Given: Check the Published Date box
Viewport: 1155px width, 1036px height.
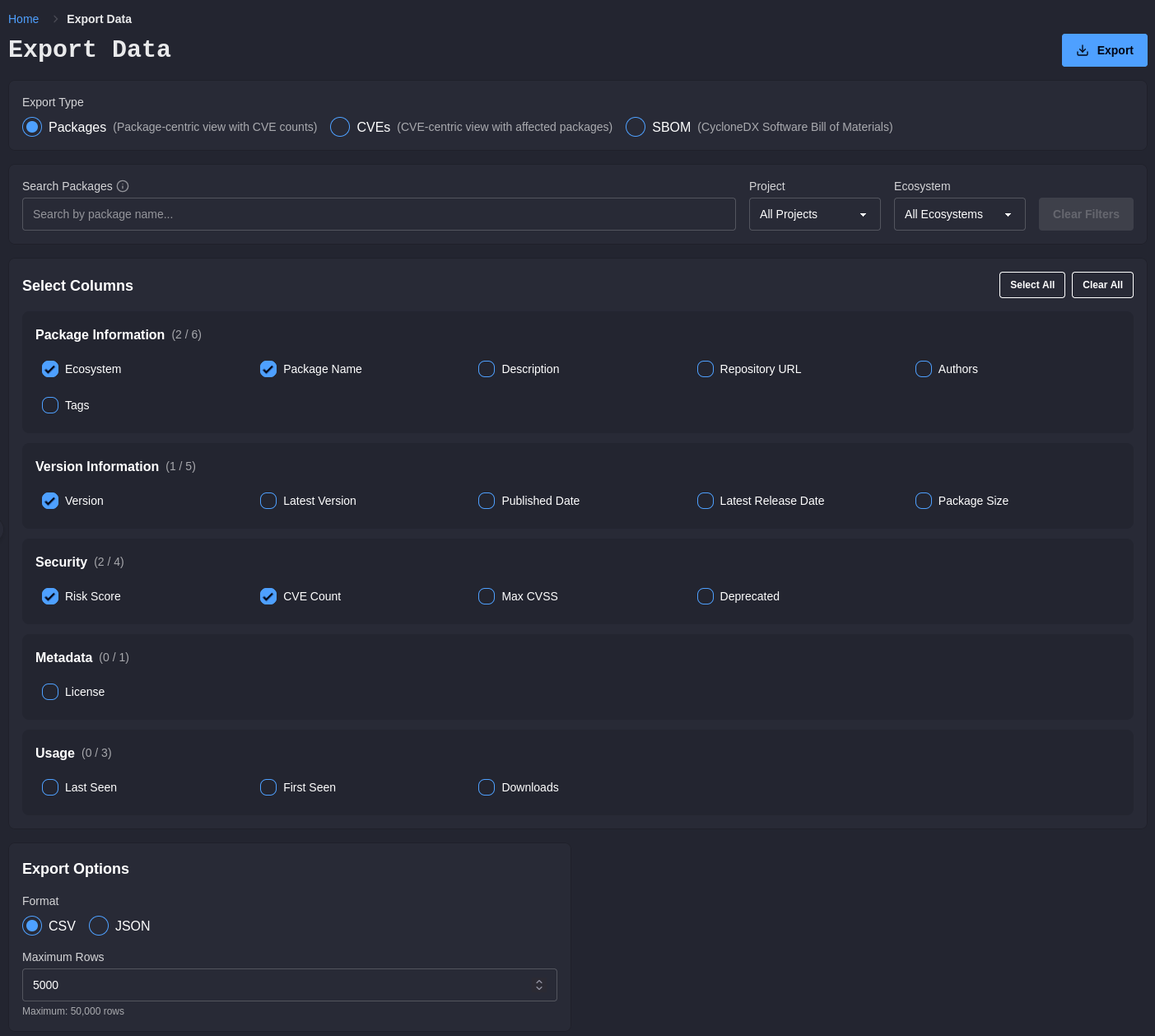Looking at the screenshot, I should click(x=487, y=501).
